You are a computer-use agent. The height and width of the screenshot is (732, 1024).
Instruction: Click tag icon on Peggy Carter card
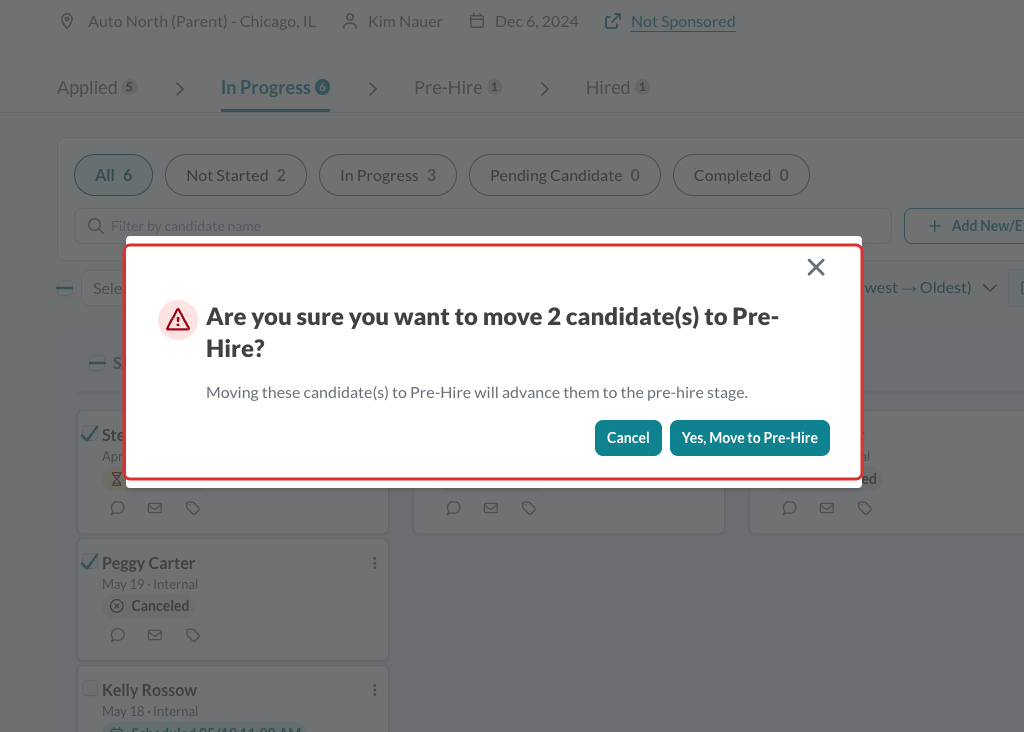coord(193,635)
